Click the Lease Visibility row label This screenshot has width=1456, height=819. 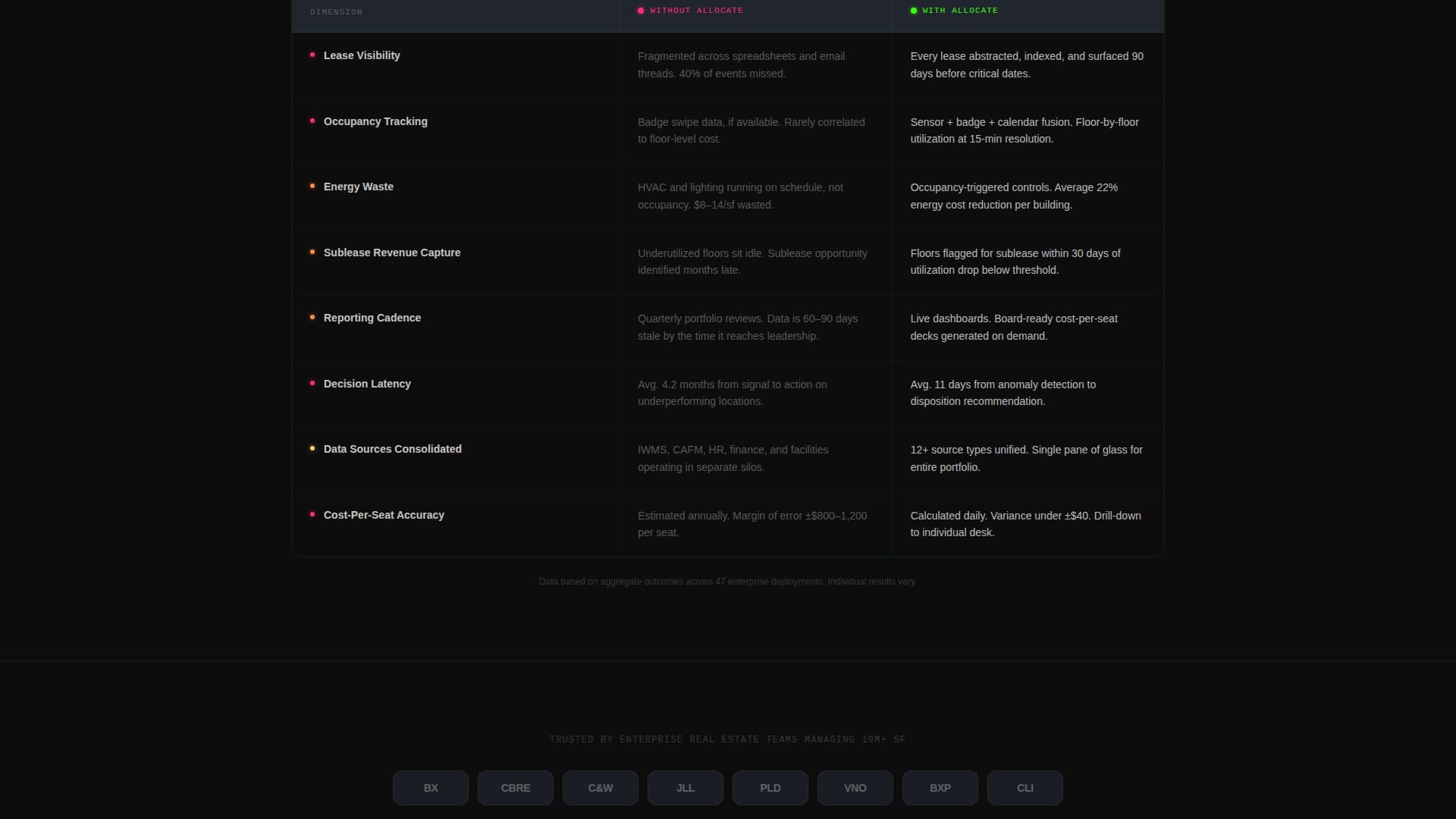pos(361,55)
